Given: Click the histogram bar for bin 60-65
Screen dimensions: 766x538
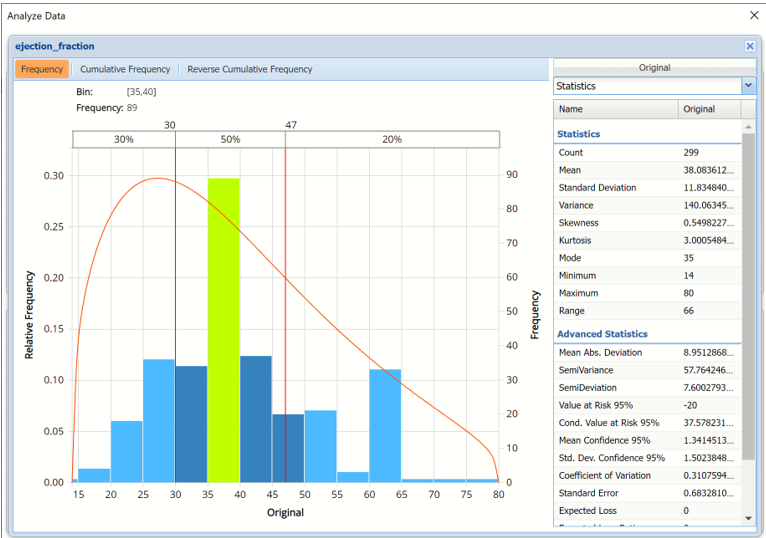Looking at the screenshot, I should point(385,425).
